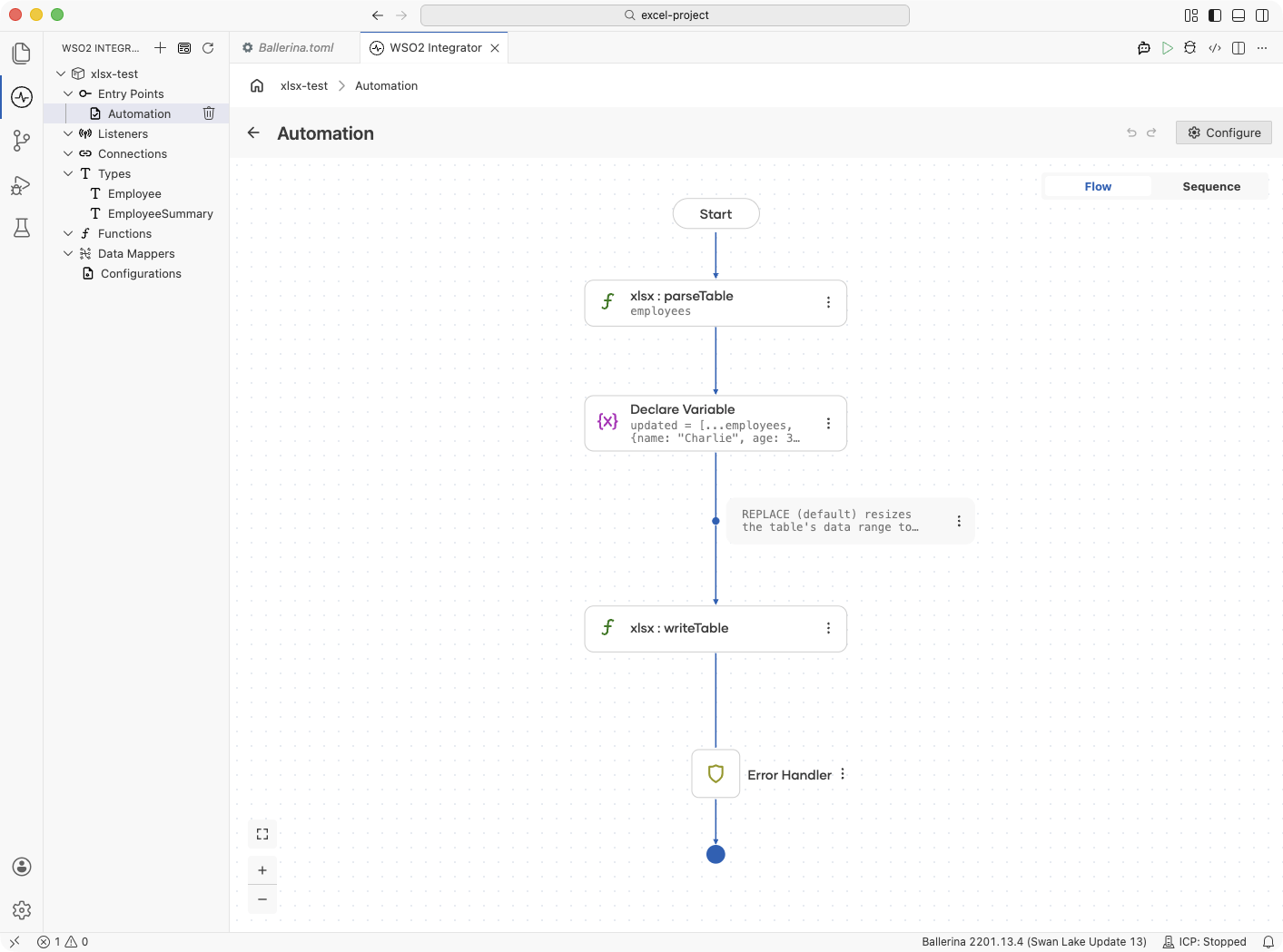1283x952 pixels.
Task: Select the Declare Variable node
Action: 716,423
